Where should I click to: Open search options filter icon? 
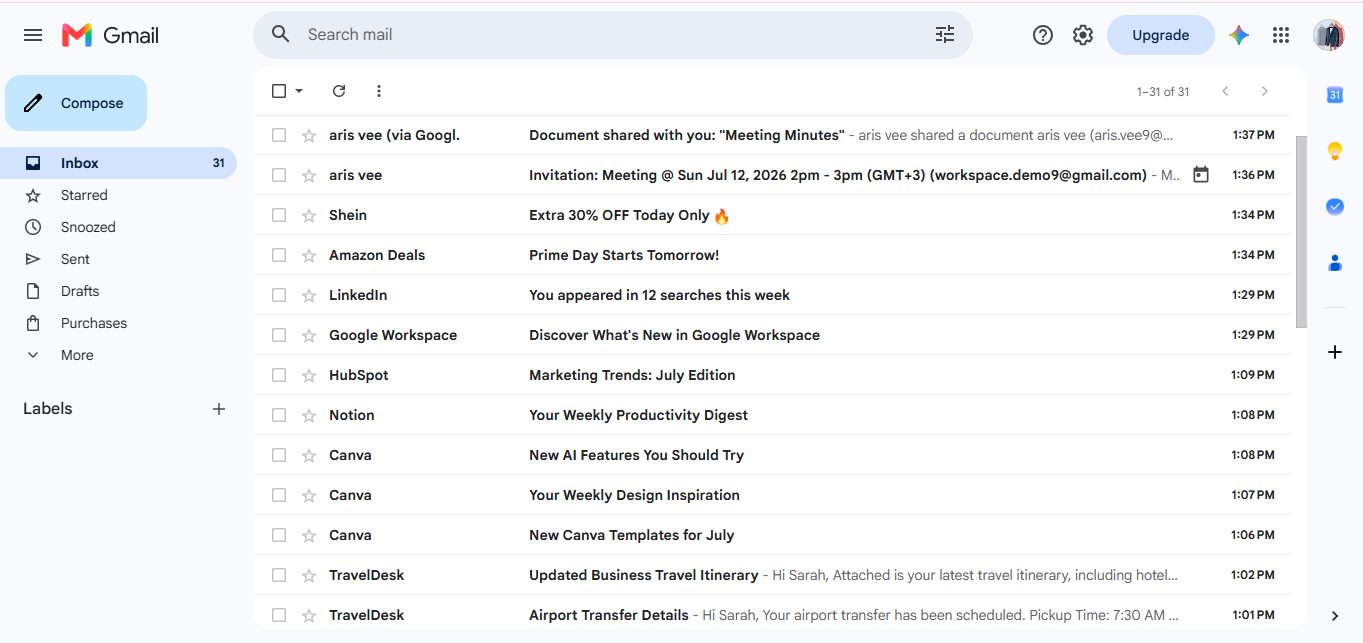pos(945,35)
